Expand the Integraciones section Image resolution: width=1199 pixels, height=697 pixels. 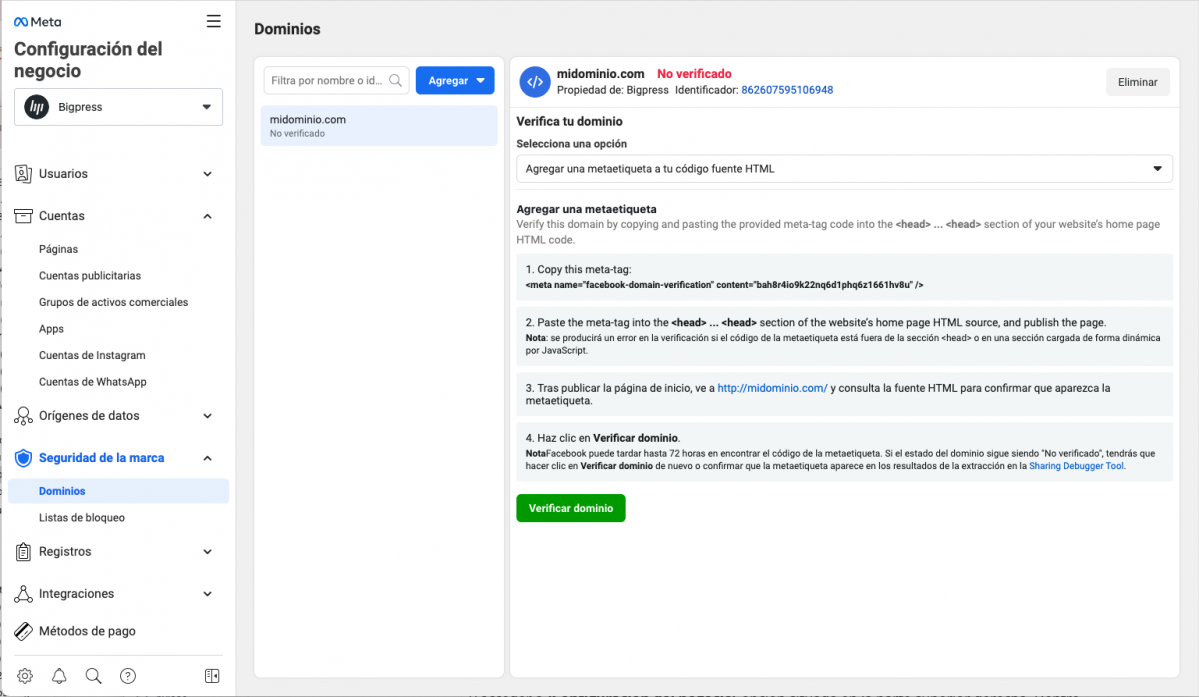click(207, 594)
